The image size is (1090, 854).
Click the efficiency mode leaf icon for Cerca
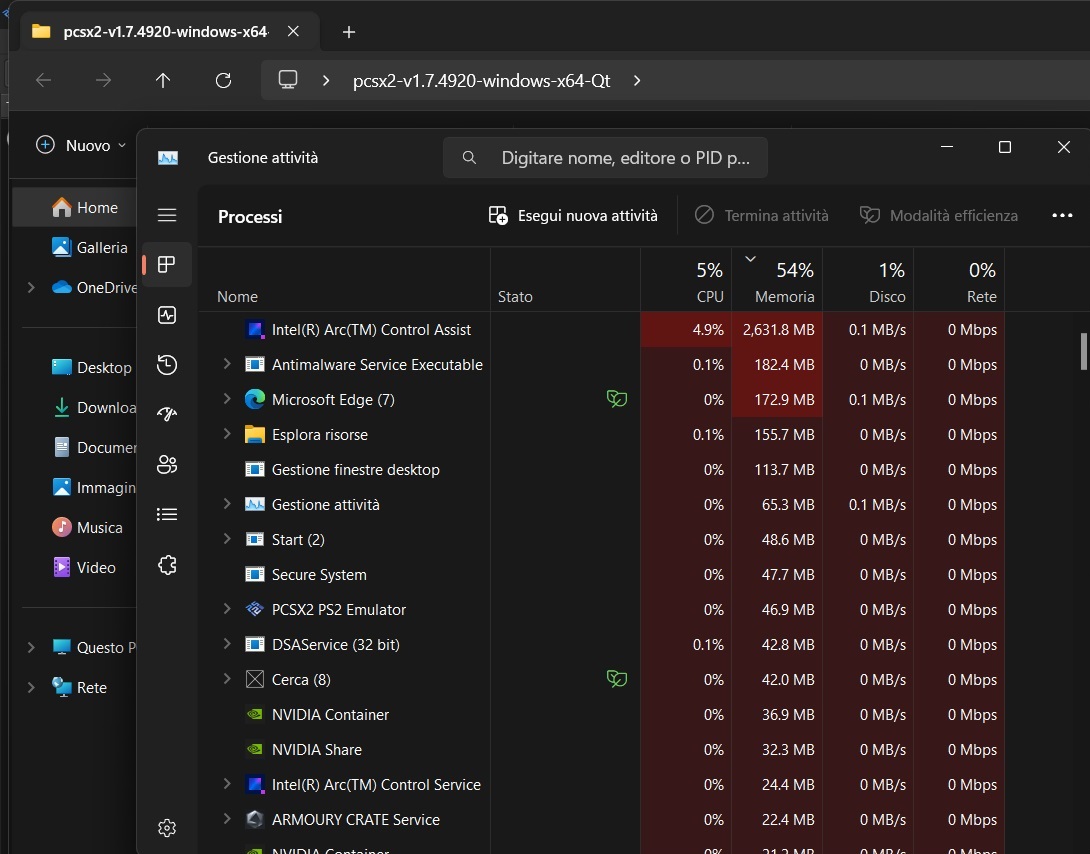pos(617,679)
